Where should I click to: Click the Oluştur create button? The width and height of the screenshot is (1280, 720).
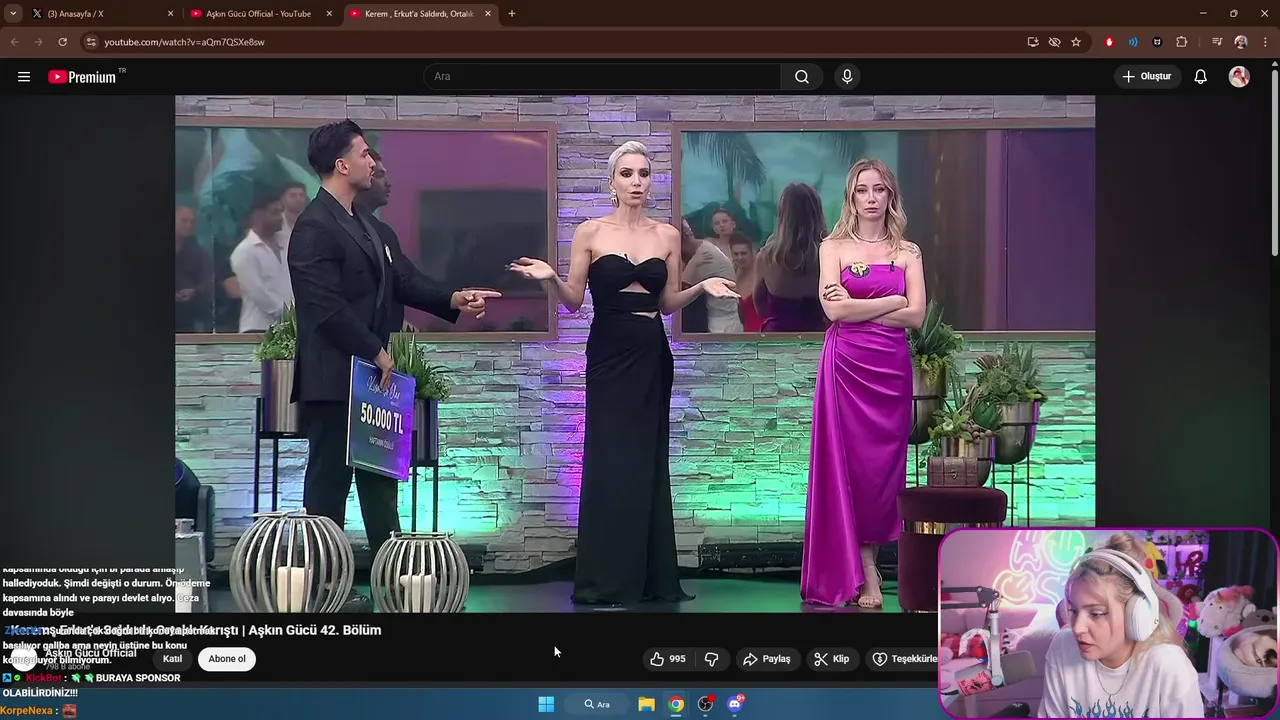coord(1148,77)
